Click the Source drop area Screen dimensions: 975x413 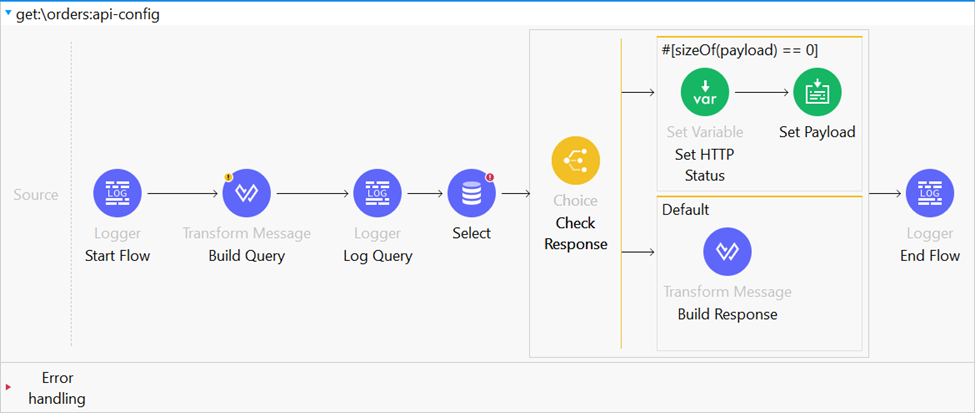(x=36, y=194)
